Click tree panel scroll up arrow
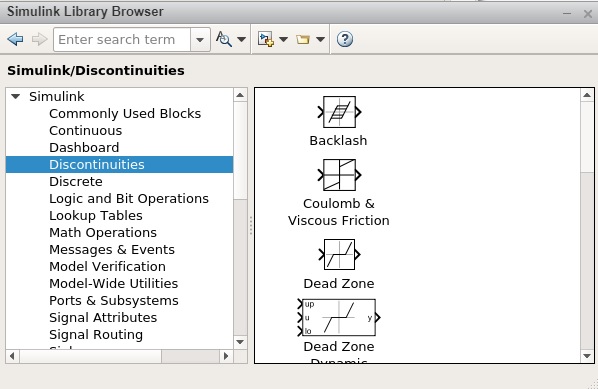The height and width of the screenshot is (389, 598). (x=240, y=95)
